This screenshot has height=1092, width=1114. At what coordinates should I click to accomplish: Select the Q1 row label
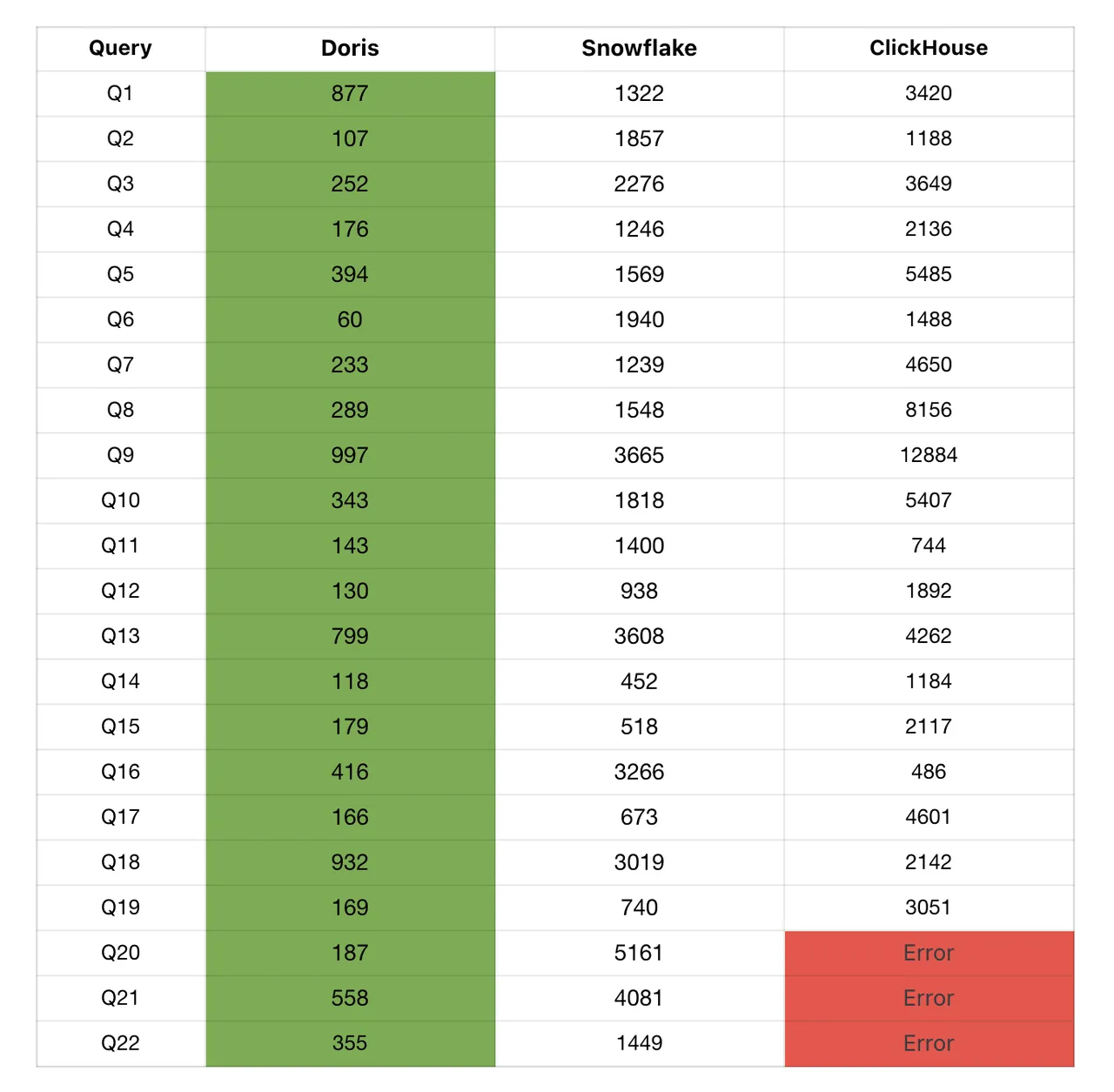(120, 94)
